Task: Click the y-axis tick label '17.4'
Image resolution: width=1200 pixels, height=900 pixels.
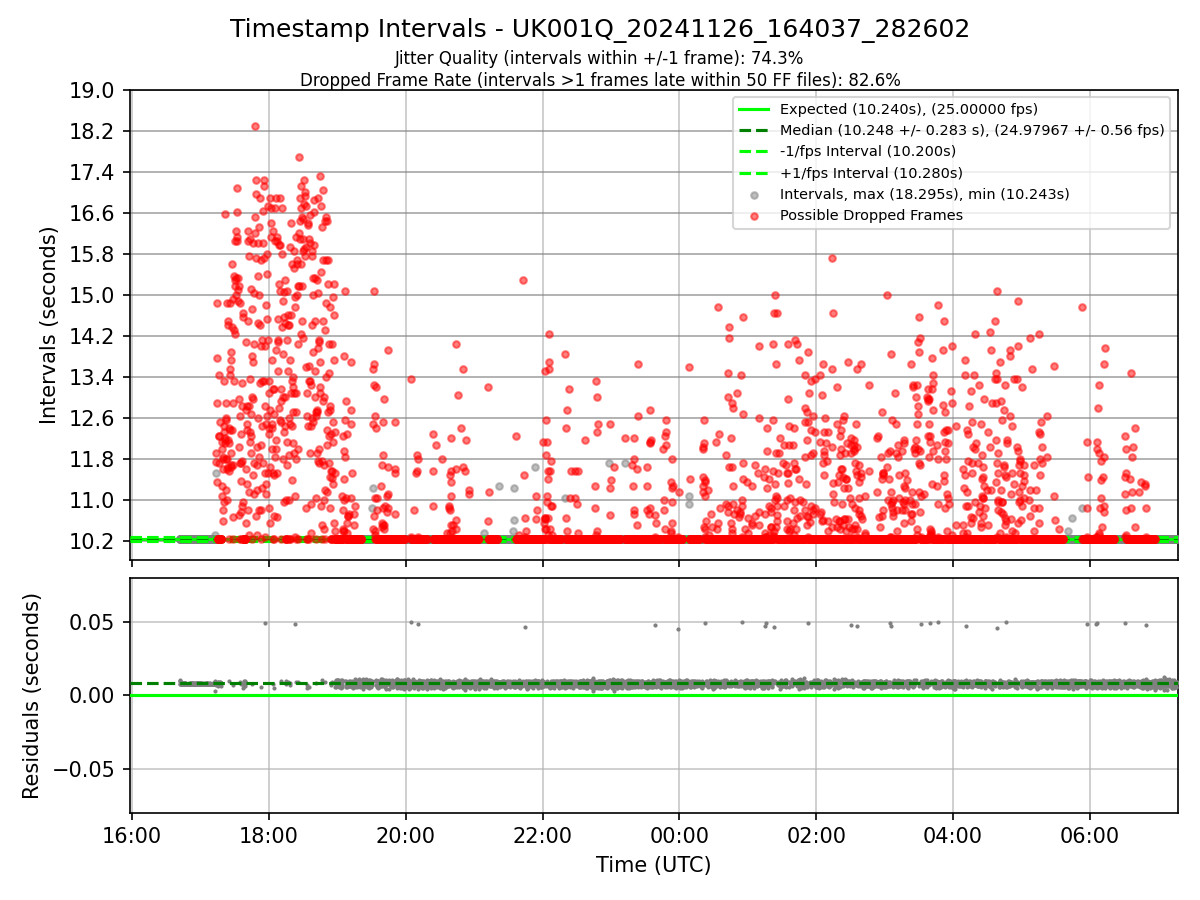Action: 92,173
